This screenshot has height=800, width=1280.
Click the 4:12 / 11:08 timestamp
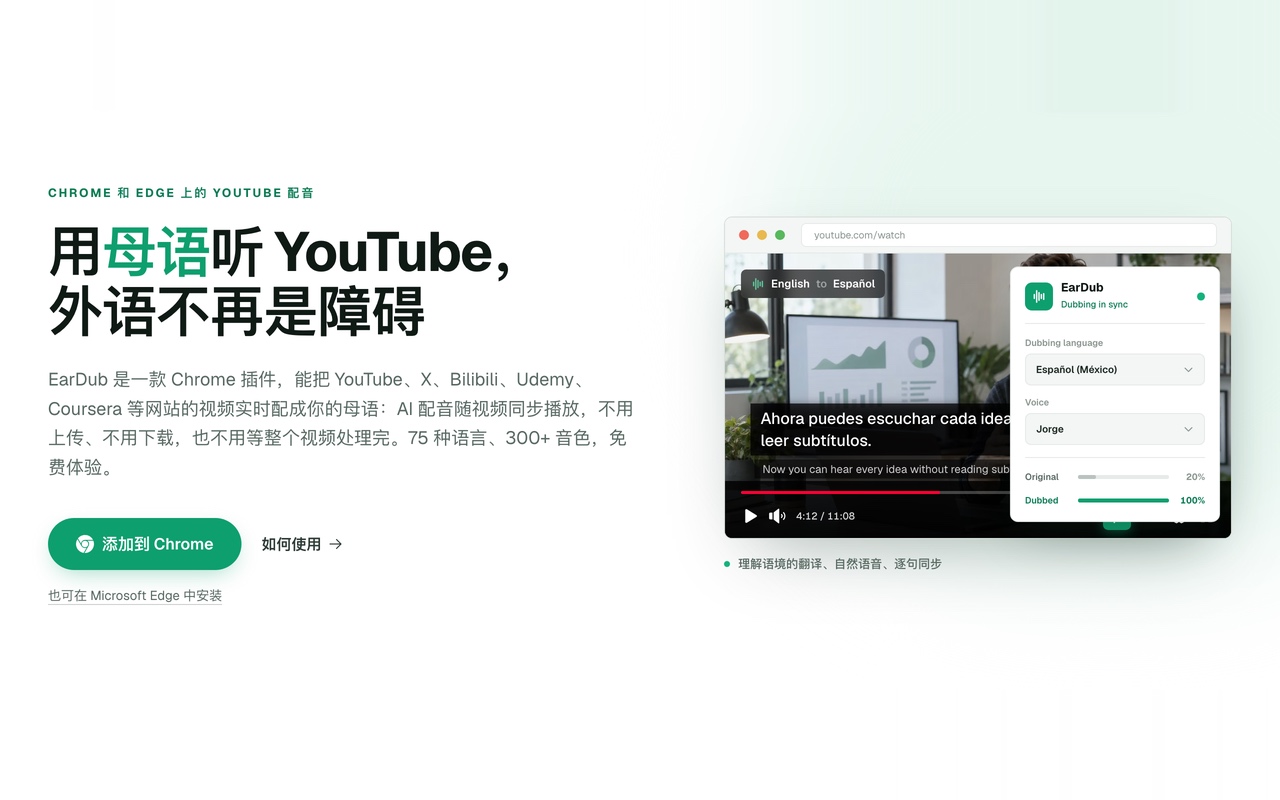(x=825, y=516)
